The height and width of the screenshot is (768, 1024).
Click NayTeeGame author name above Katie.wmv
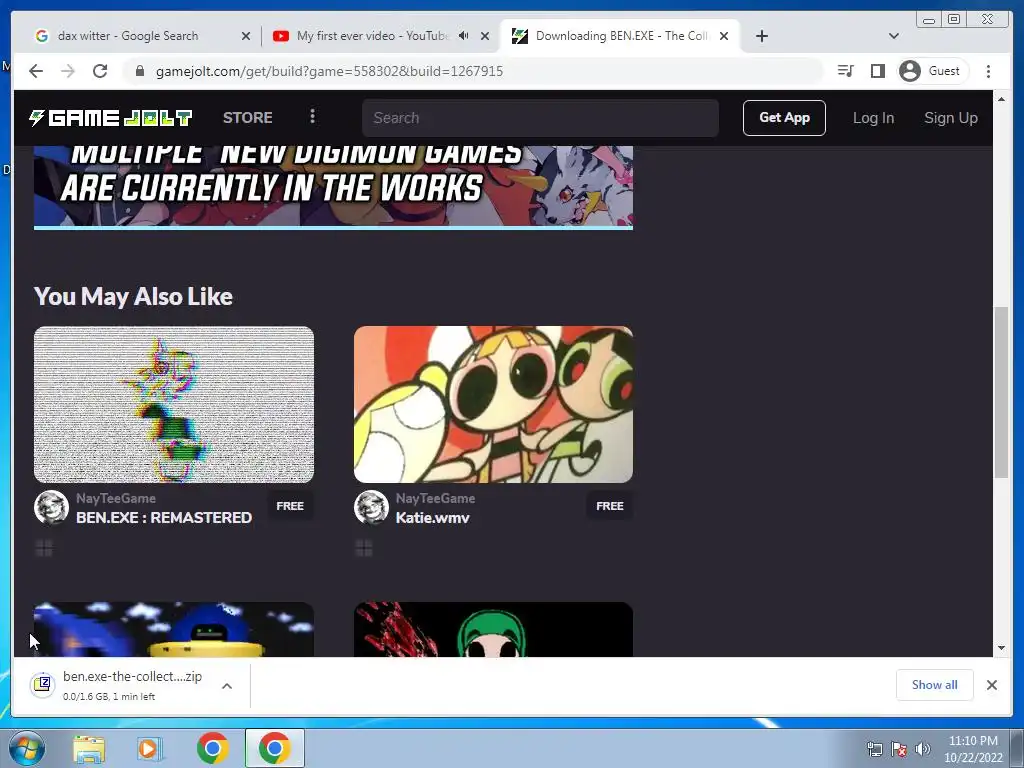[435, 498]
